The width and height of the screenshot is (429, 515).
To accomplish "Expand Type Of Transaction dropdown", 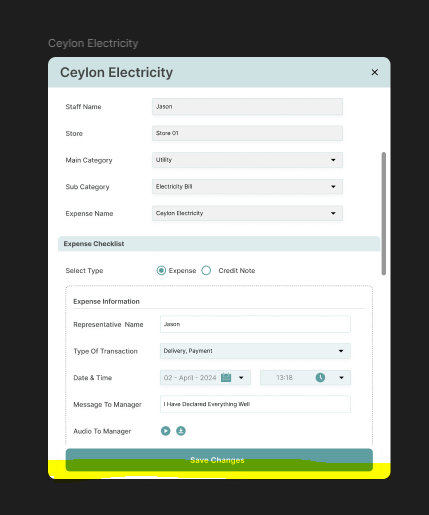I will point(255,351).
